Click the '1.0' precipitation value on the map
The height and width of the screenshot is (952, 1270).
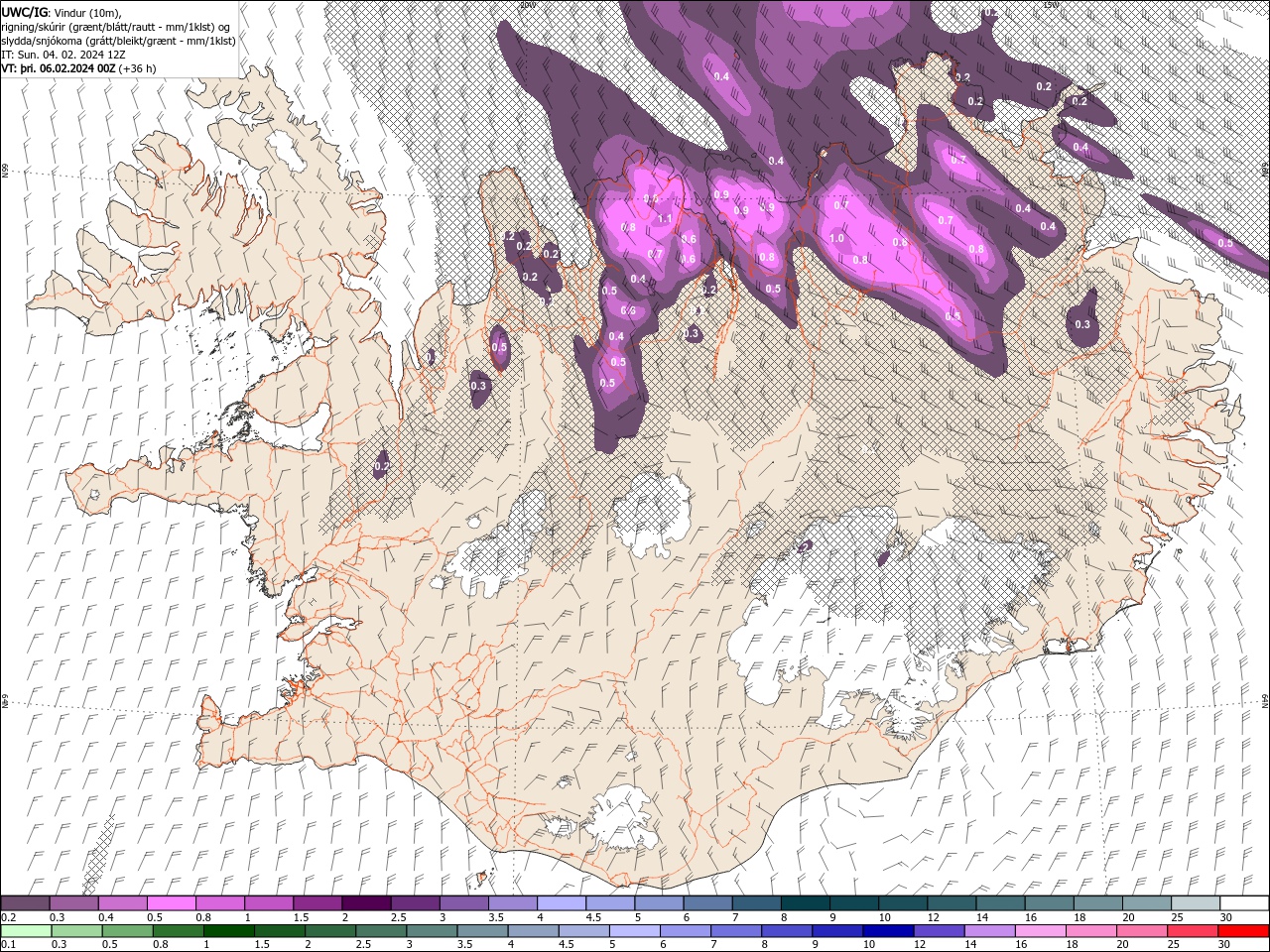click(836, 238)
